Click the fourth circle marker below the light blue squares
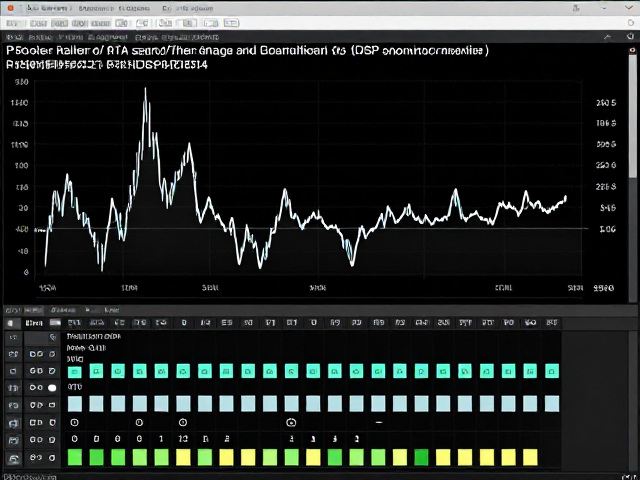The image size is (640, 480). pos(291,423)
